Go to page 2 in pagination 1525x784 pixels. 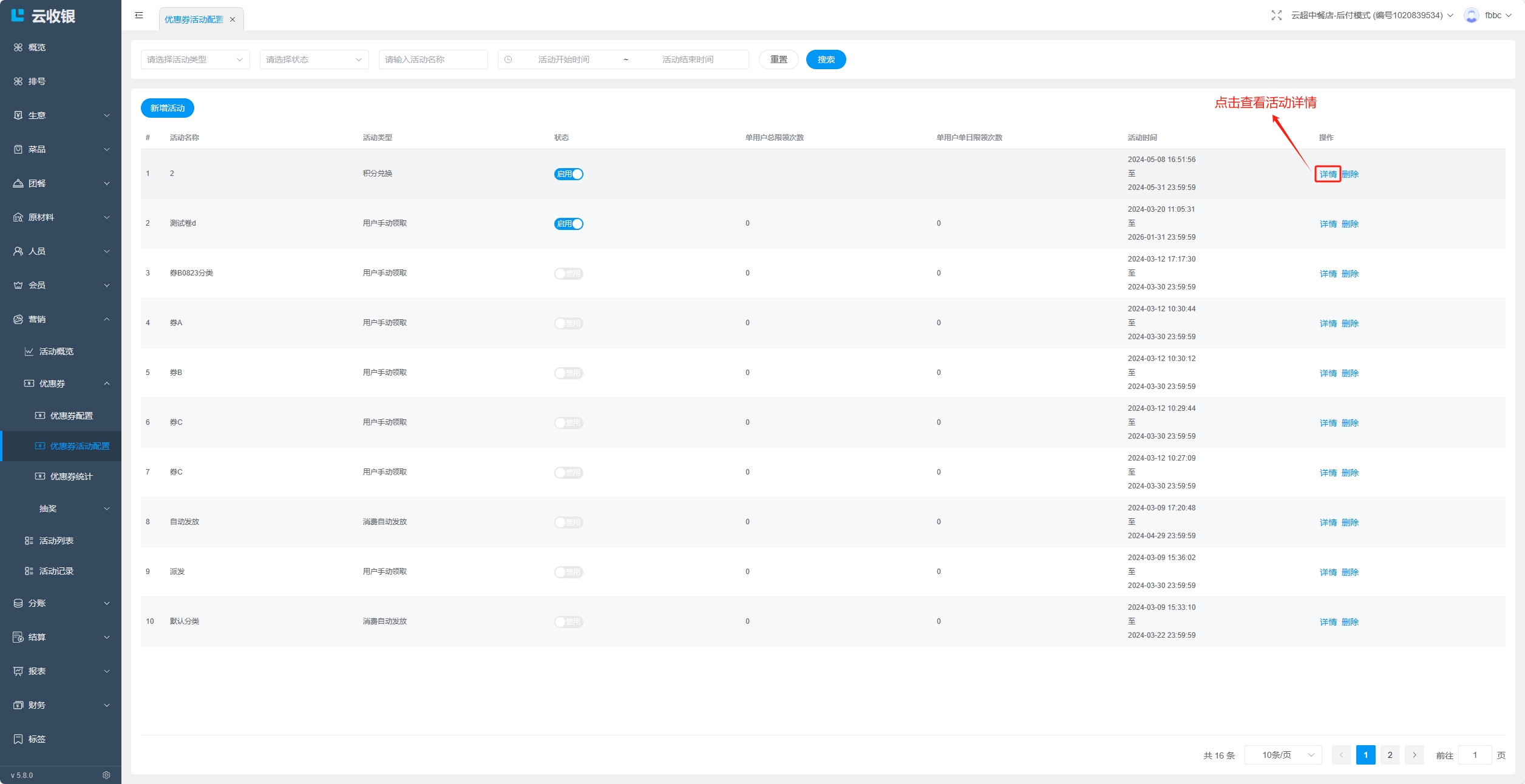pyautogui.click(x=1390, y=755)
